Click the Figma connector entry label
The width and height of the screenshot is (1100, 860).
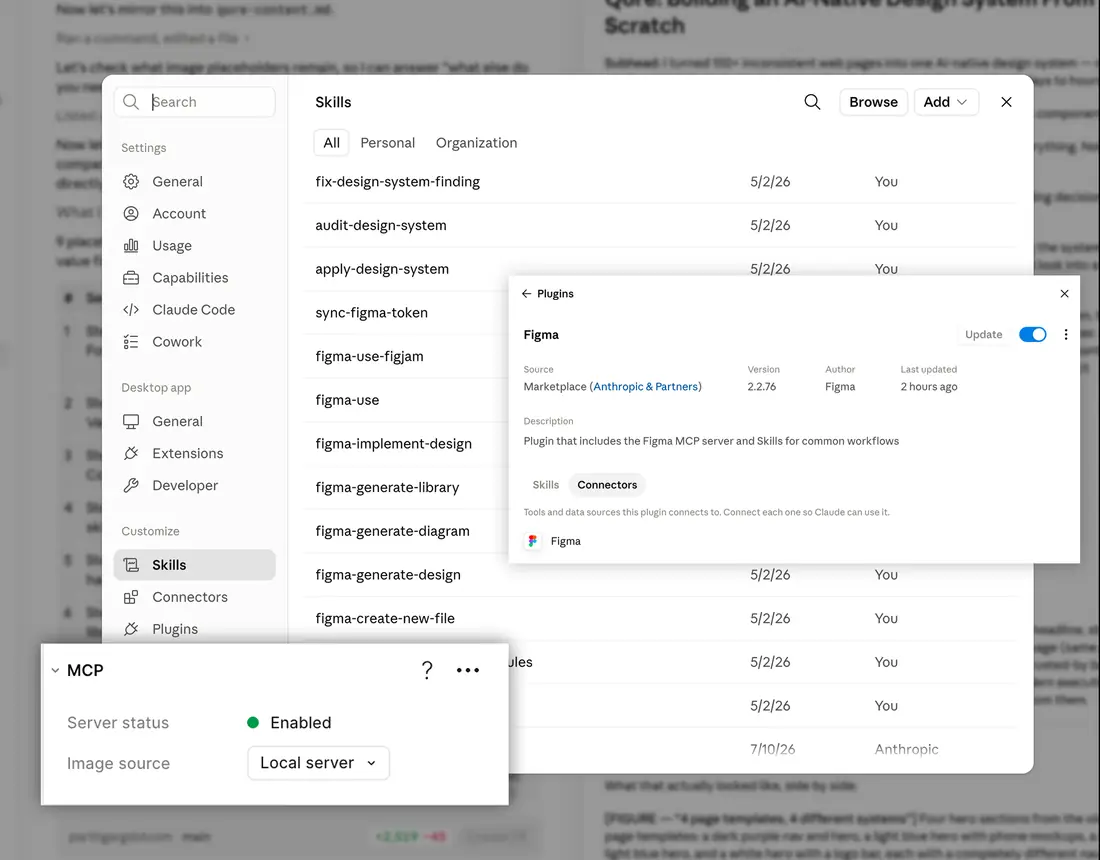[565, 541]
